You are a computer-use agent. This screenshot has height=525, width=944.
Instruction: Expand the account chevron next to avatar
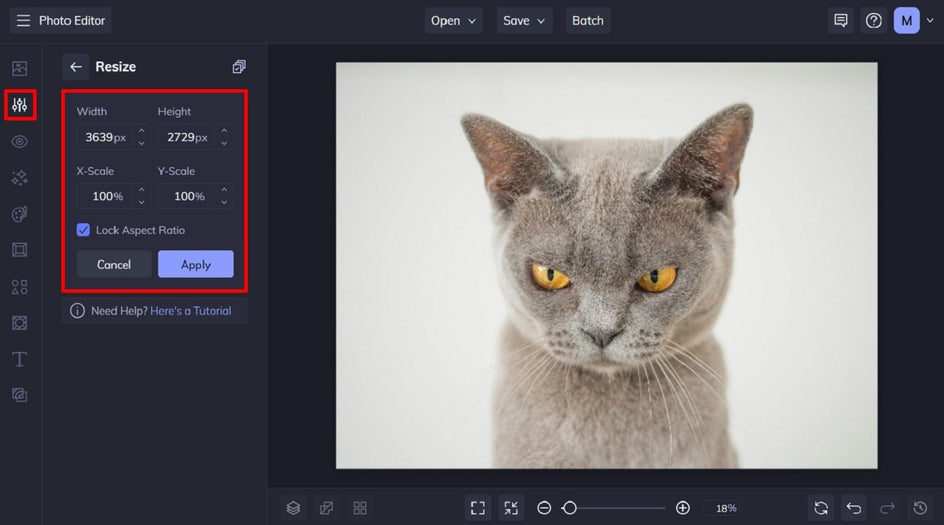[x=930, y=20]
